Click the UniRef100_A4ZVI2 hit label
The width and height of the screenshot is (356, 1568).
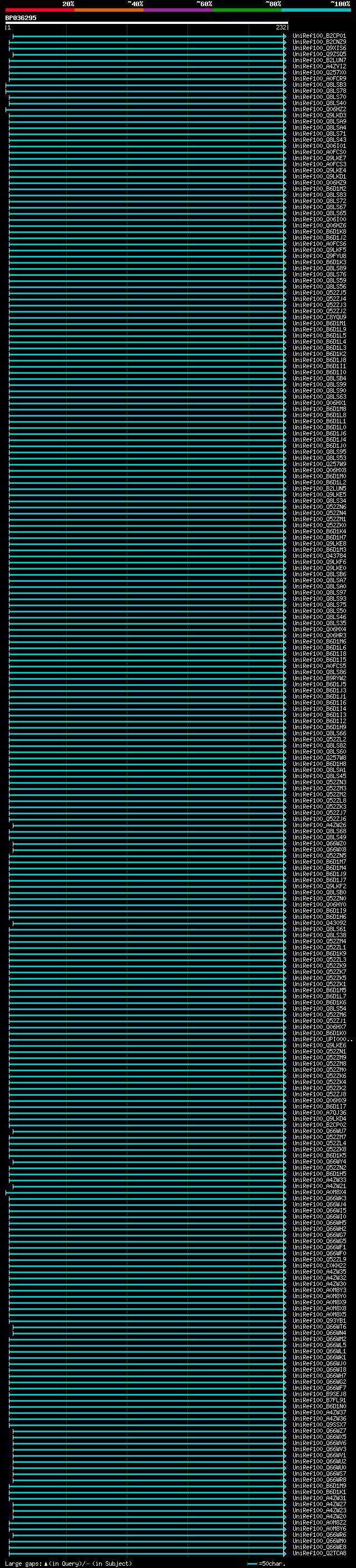319,66
